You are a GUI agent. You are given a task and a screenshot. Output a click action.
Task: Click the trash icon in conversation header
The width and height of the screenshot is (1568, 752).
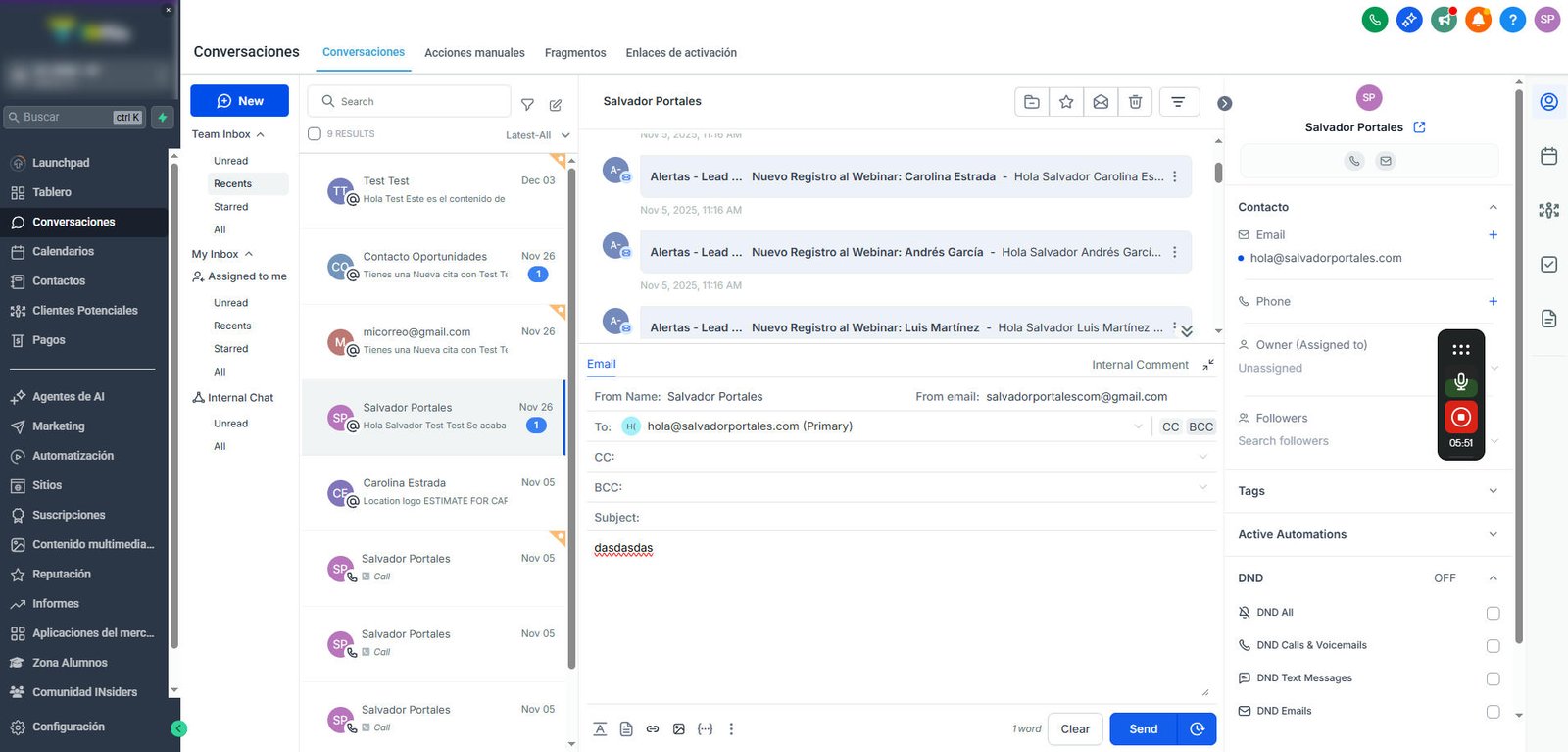[x=1135, y=102]
